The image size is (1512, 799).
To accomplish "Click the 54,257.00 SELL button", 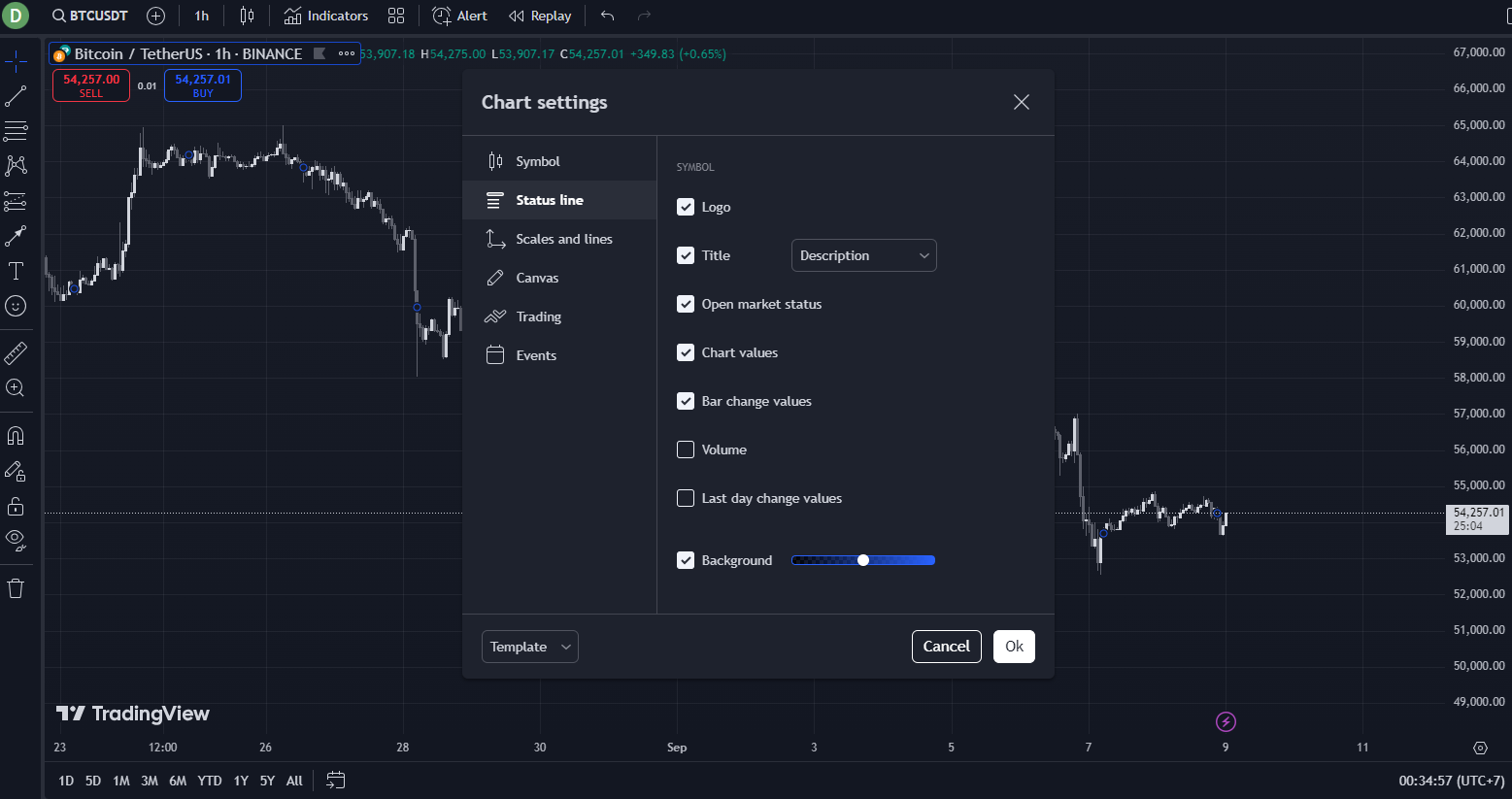I will [x=91, y=85].
